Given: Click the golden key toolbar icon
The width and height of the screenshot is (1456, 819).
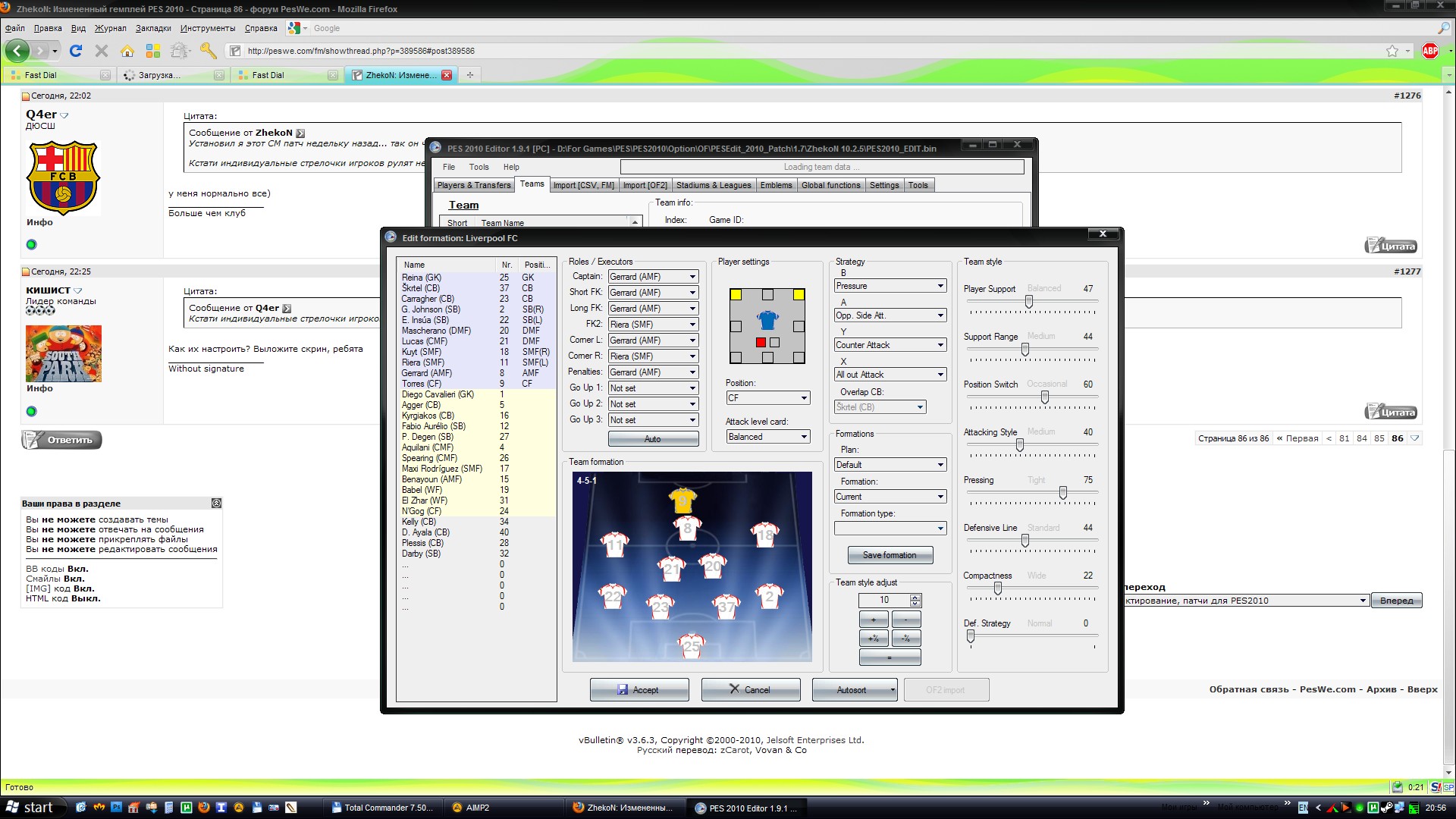Looking at the screenshot, I should point(208,51).
